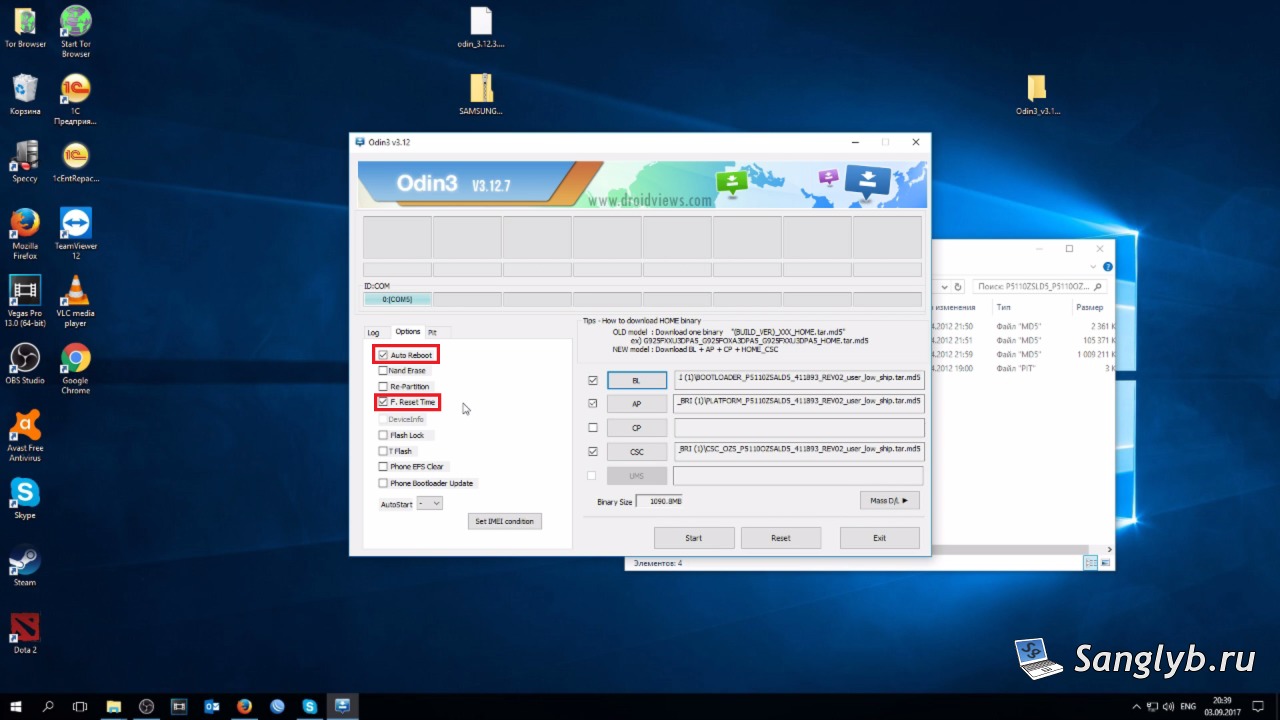Open the SAMSUNG zip archive on desktop
The width and height of the screenshot is (1280, 720).
pyautogui.click(x=481, y=94)
